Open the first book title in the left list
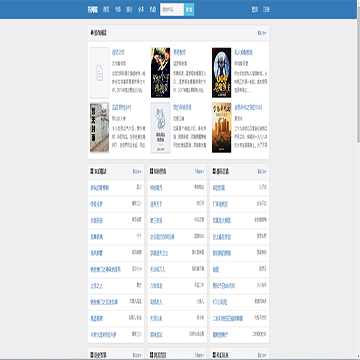Image resolution: width=360 pixels, height=360 pixels. 100,188
